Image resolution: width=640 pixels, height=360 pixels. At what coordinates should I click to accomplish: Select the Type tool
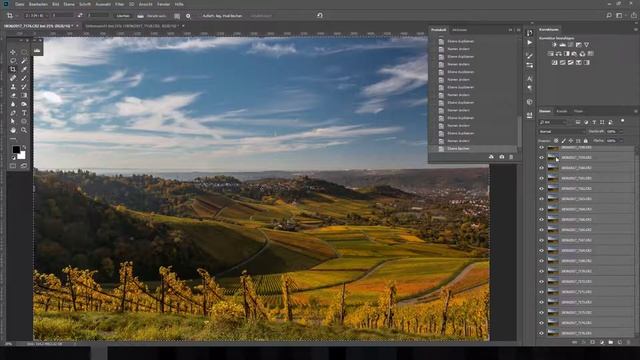click(24, 113)
